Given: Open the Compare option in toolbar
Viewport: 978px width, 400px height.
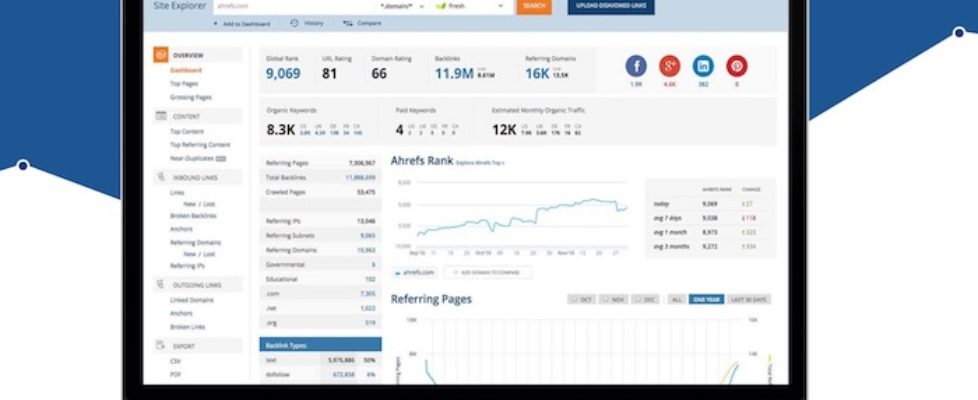Looking at the screenshot, I should coord(362,23).
